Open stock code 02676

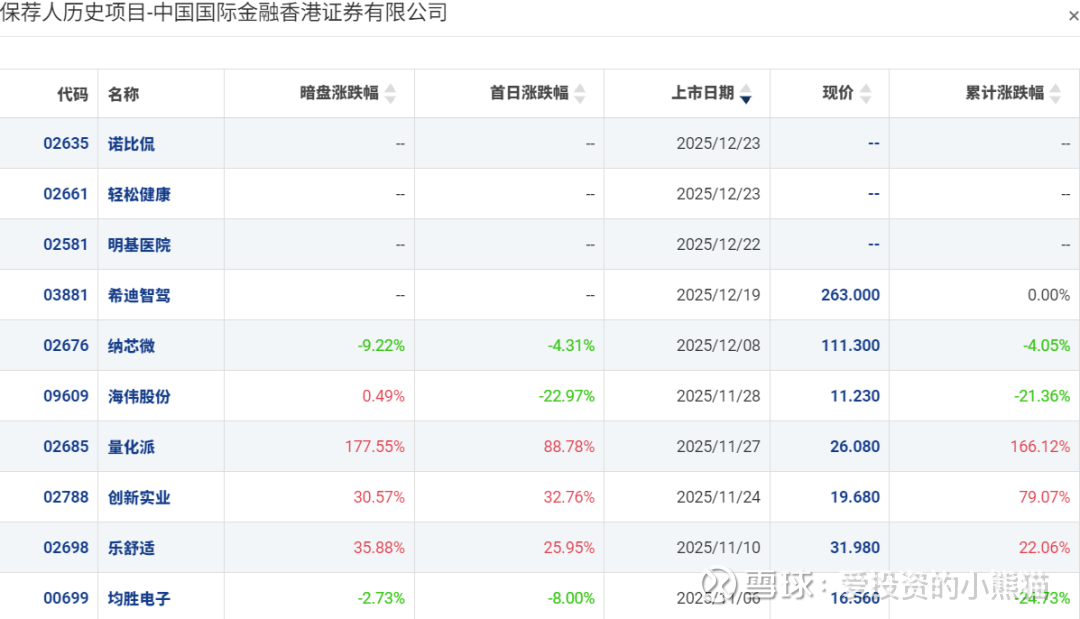(x=66, y=346)
